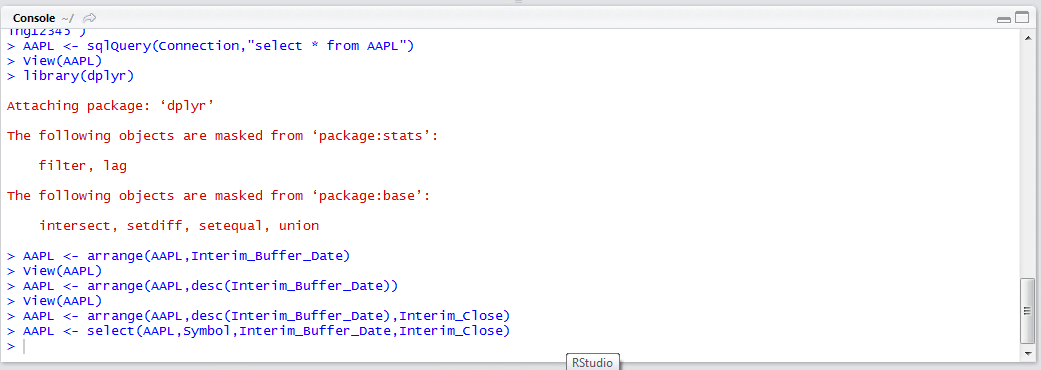Click "intersect, setdiff, setequal, union" text
This screenshot has width=1041, height=370.
point(179,225)
